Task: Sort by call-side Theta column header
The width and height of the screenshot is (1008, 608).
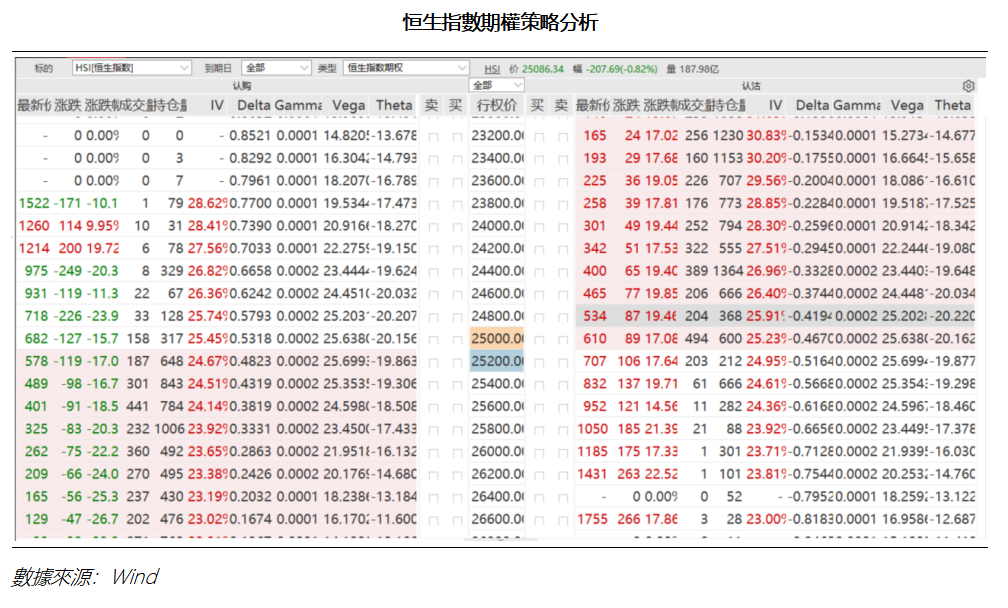Action: tap(394, 105)
